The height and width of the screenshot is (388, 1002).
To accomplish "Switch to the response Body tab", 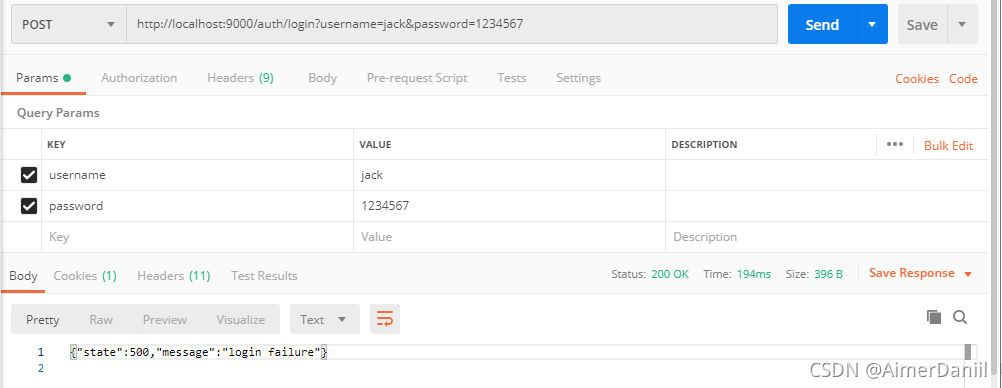I will [x=23, y=276].
